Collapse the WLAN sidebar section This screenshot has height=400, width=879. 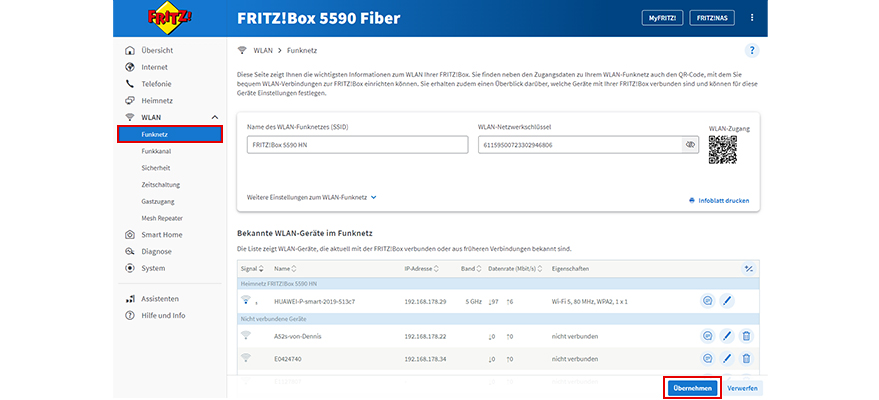click(x=214, y=118)
